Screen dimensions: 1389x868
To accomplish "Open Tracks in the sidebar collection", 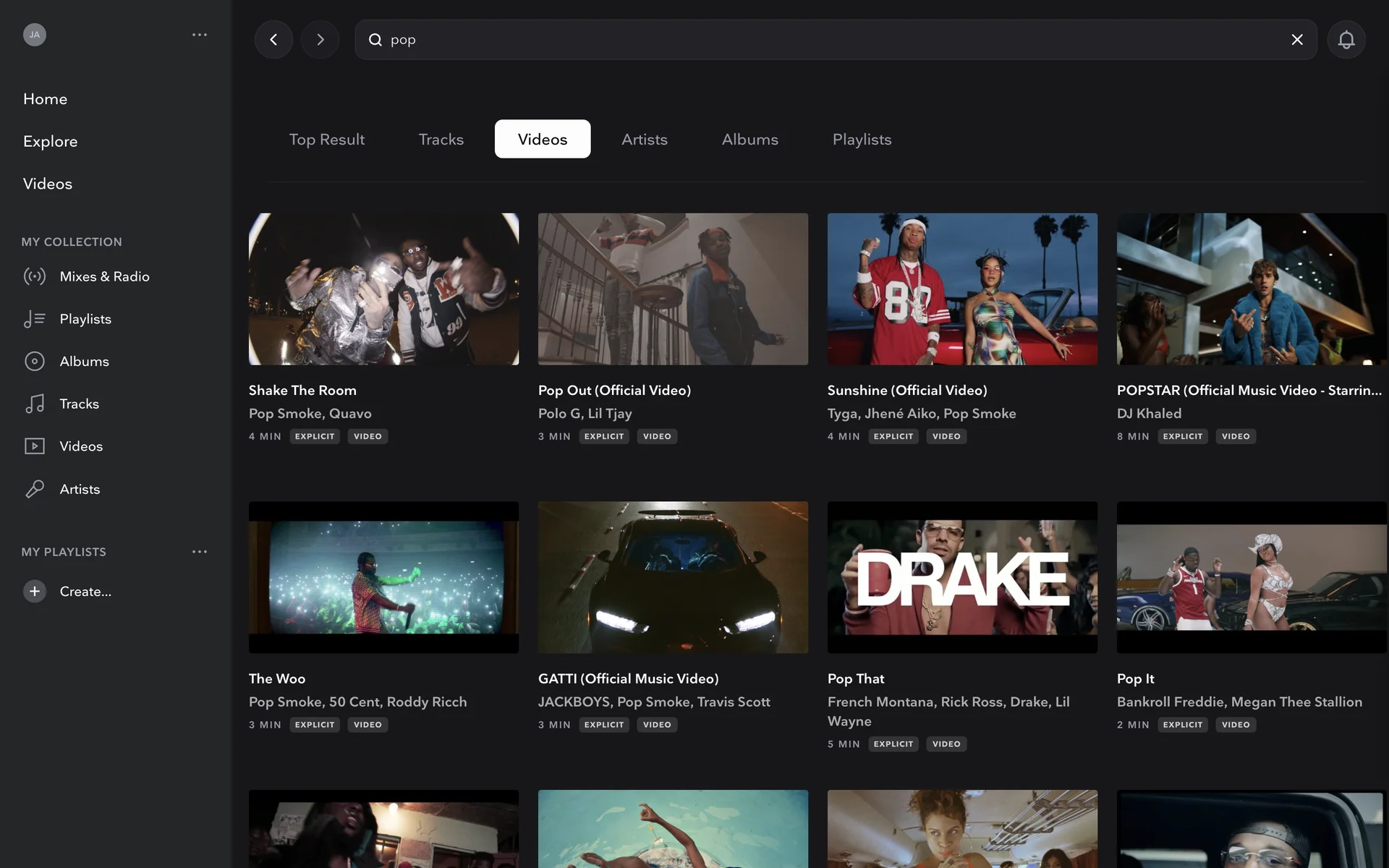I will 79,404.
